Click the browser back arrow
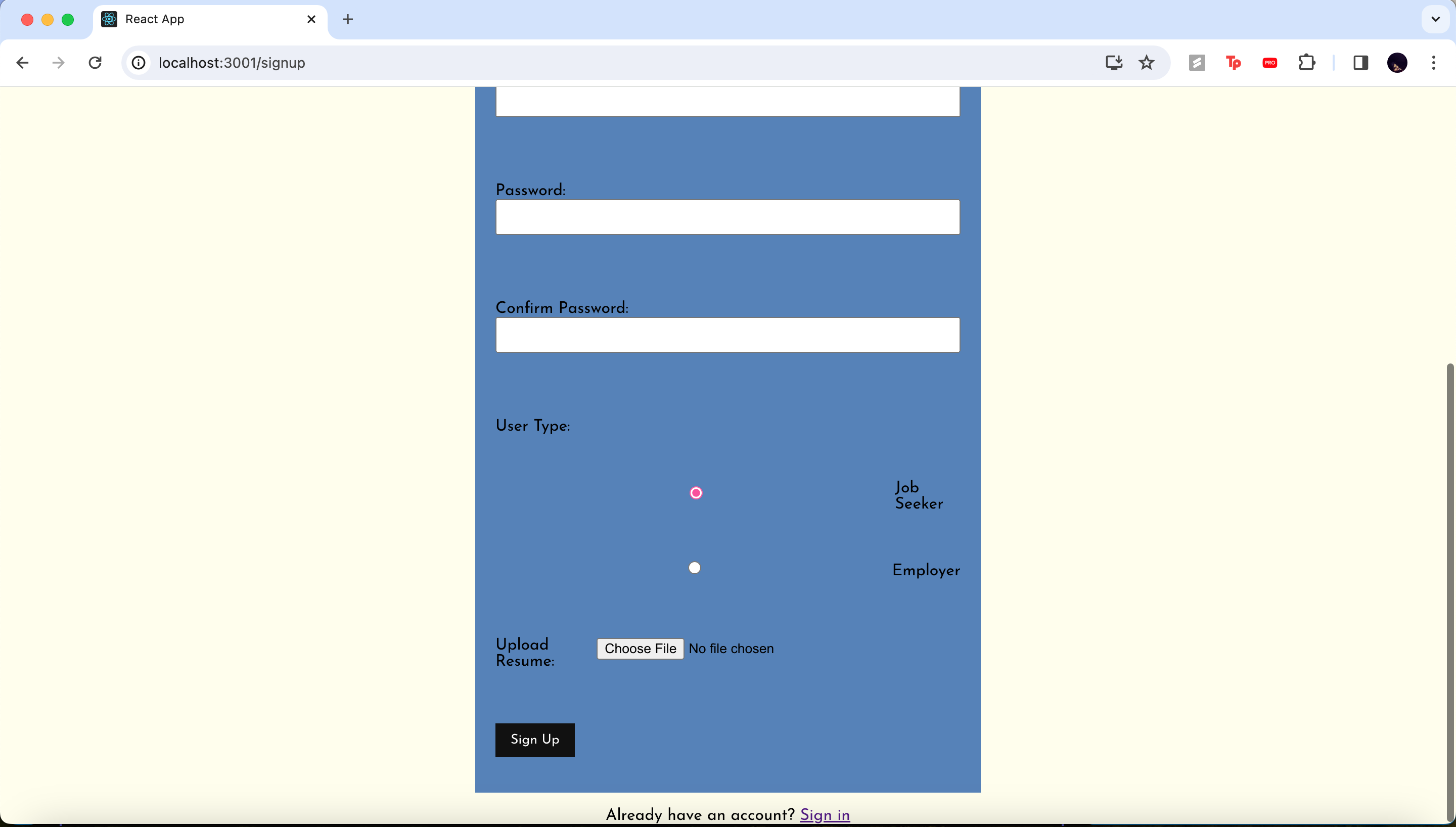This screenshot has width=1456, height=827. coord(23,63)
